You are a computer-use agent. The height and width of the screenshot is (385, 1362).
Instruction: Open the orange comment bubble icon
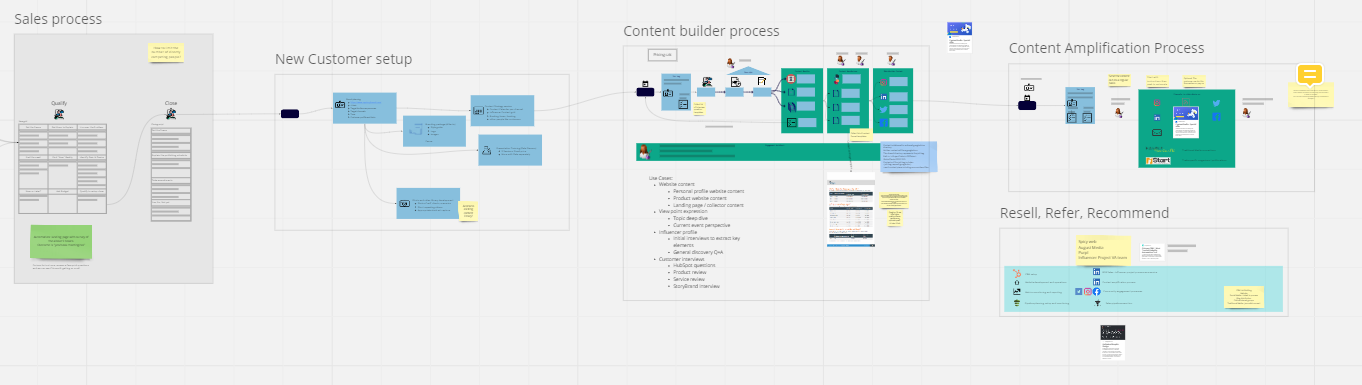pos(1310,75)
